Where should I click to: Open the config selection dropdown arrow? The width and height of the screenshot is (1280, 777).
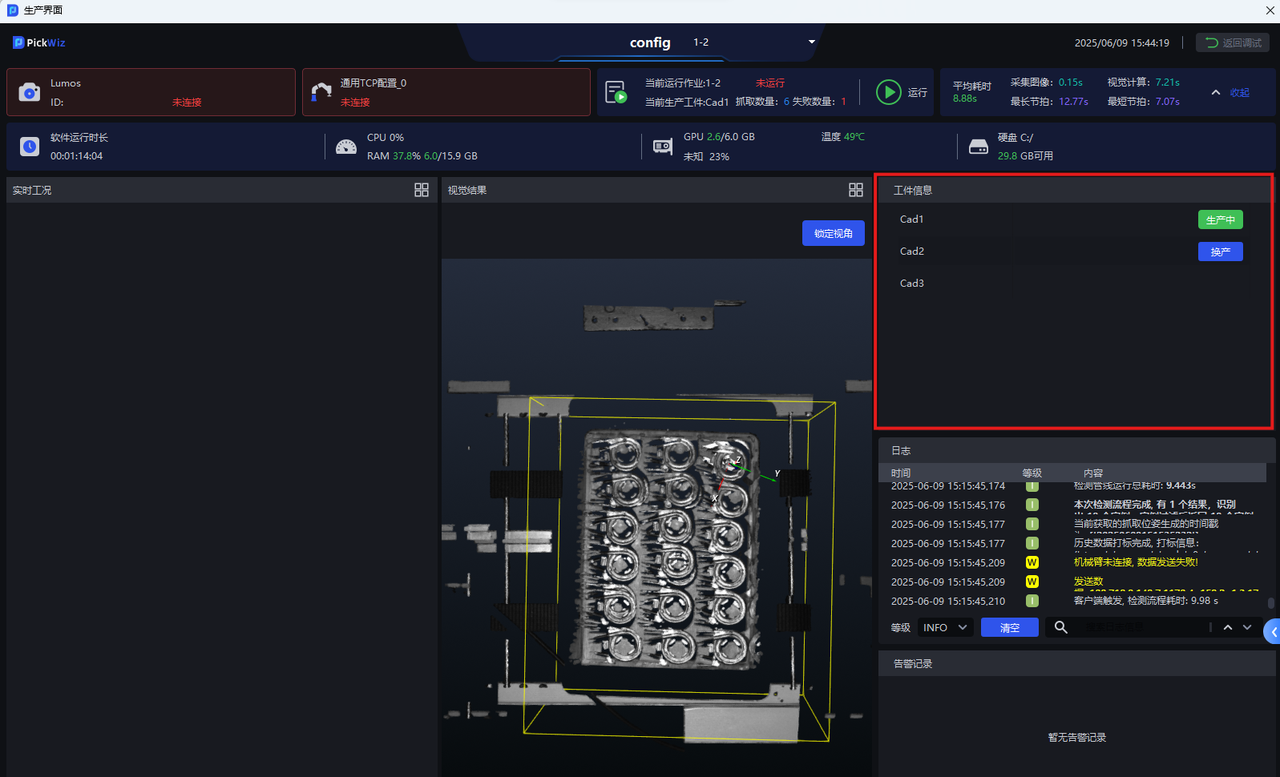click(812, 42)
